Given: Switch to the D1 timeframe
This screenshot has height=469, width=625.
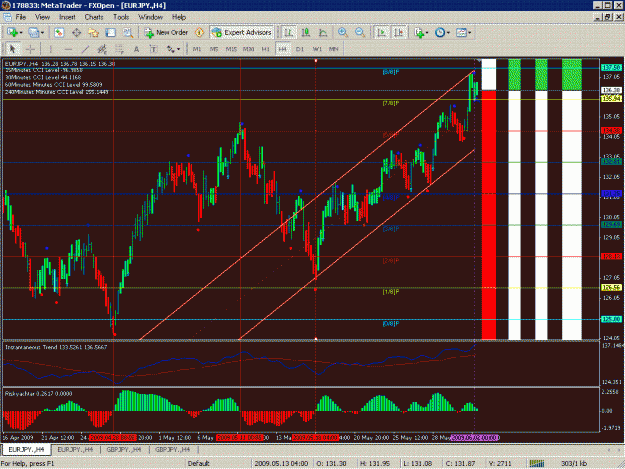Looking at the screenshot, I should click(300, 49).
